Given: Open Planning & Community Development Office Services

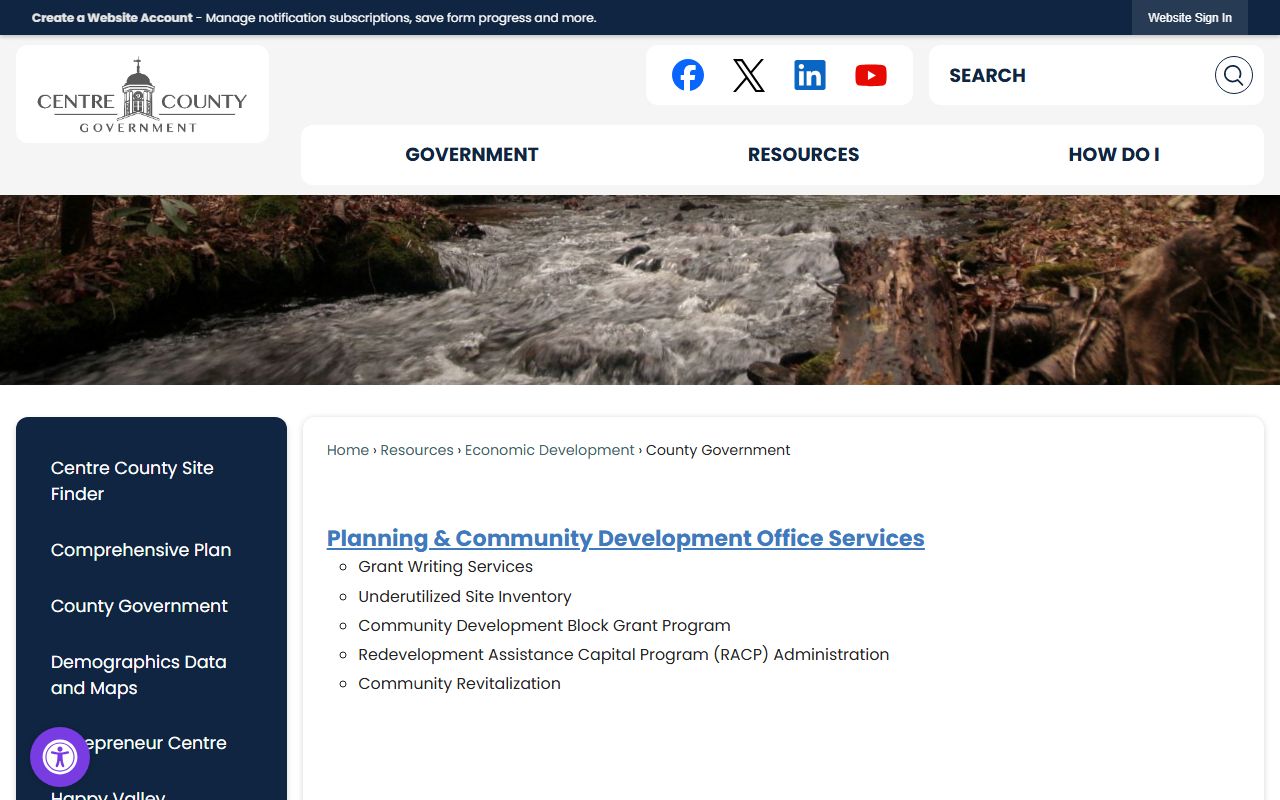Looking at the screenshot, I should [x=625, y=538].
